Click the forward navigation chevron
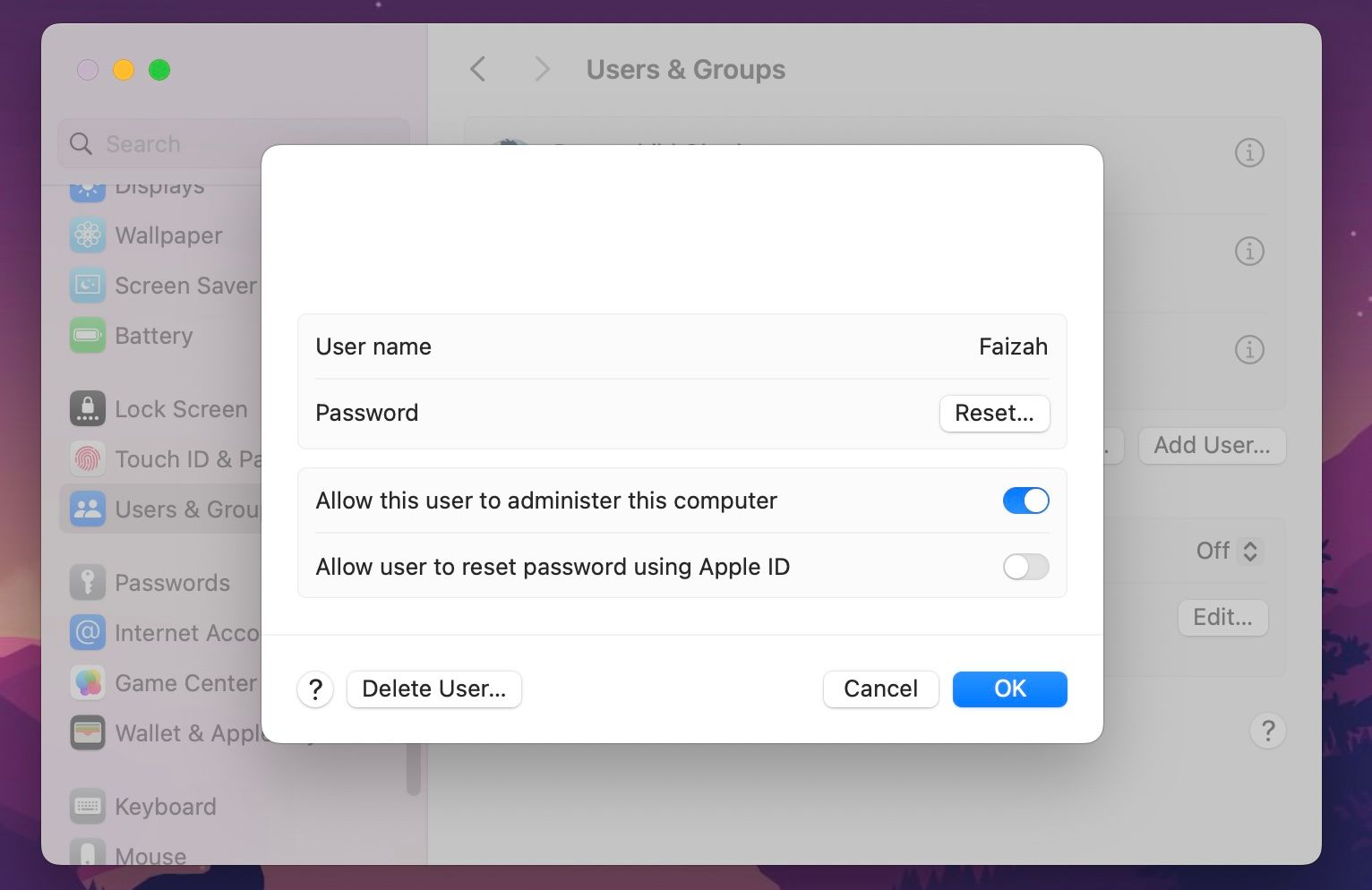Viewport: 1372px width, 890px height. pos(542,69)
